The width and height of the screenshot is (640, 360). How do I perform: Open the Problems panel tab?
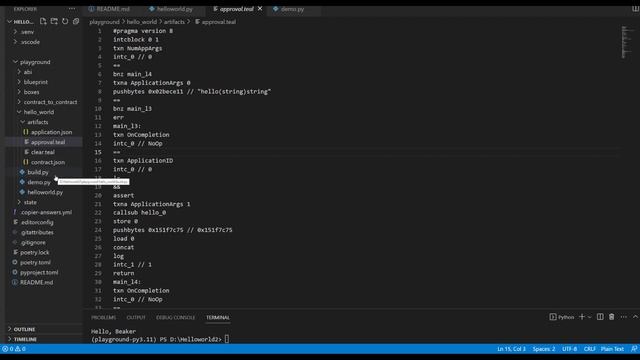point(104,318)
